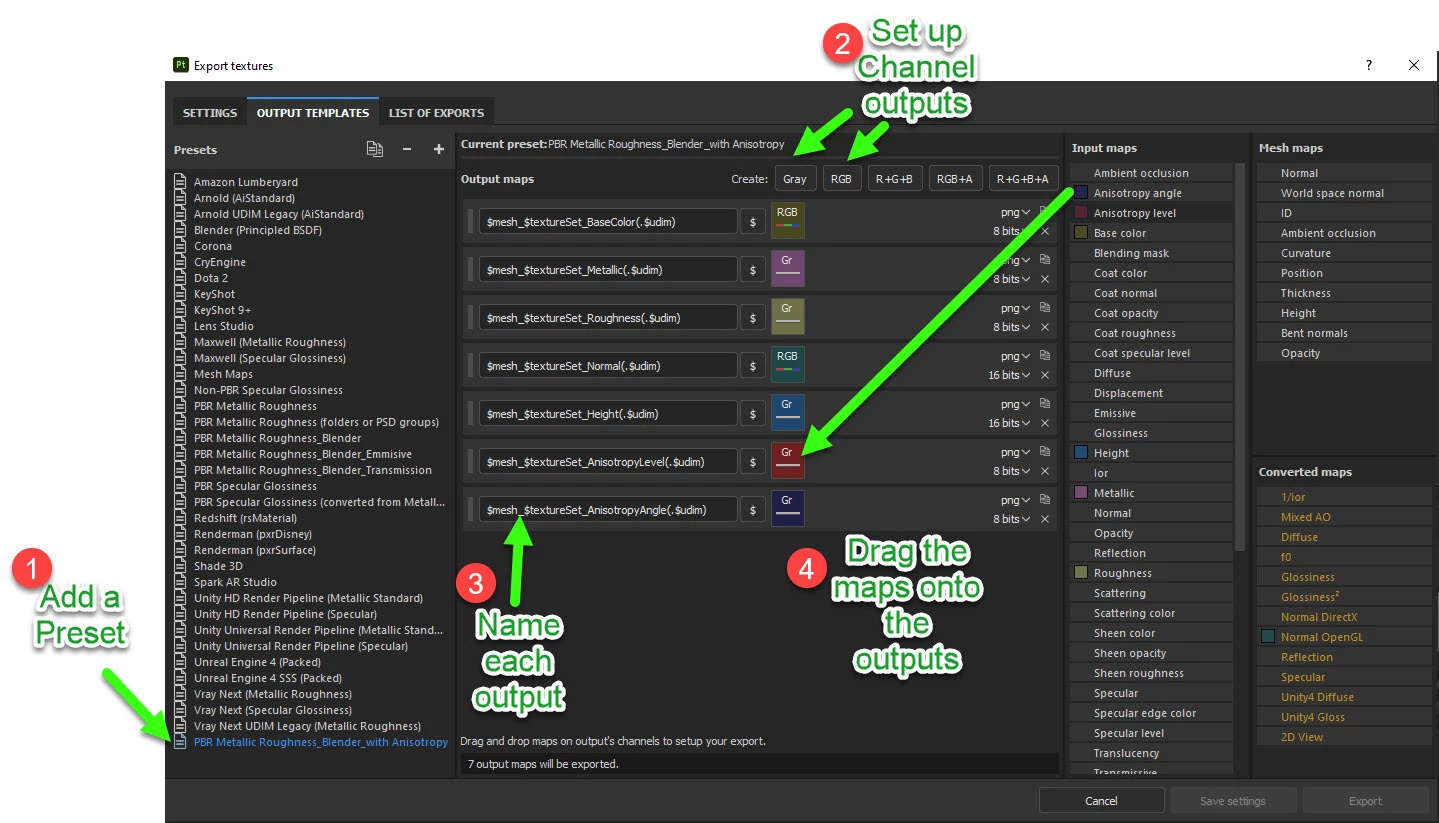
Task: Click the Input maps vertical scrollbar
Action: (x=1240, y=357)
